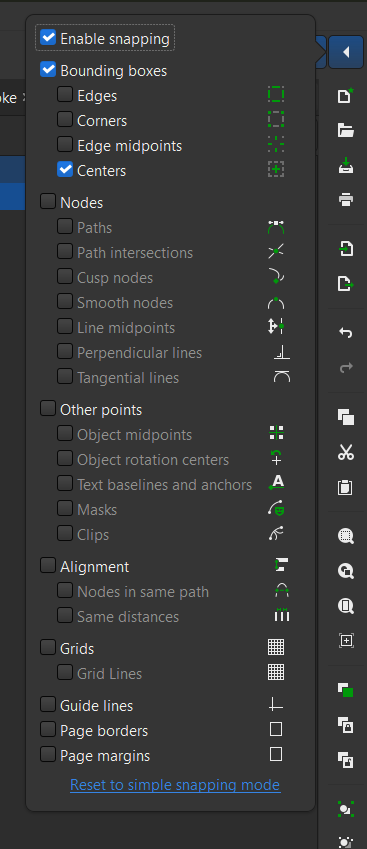Viewport: 367px width, 849px height.
Task: Click the Open file folder icon
Action: tap(345, 130)
